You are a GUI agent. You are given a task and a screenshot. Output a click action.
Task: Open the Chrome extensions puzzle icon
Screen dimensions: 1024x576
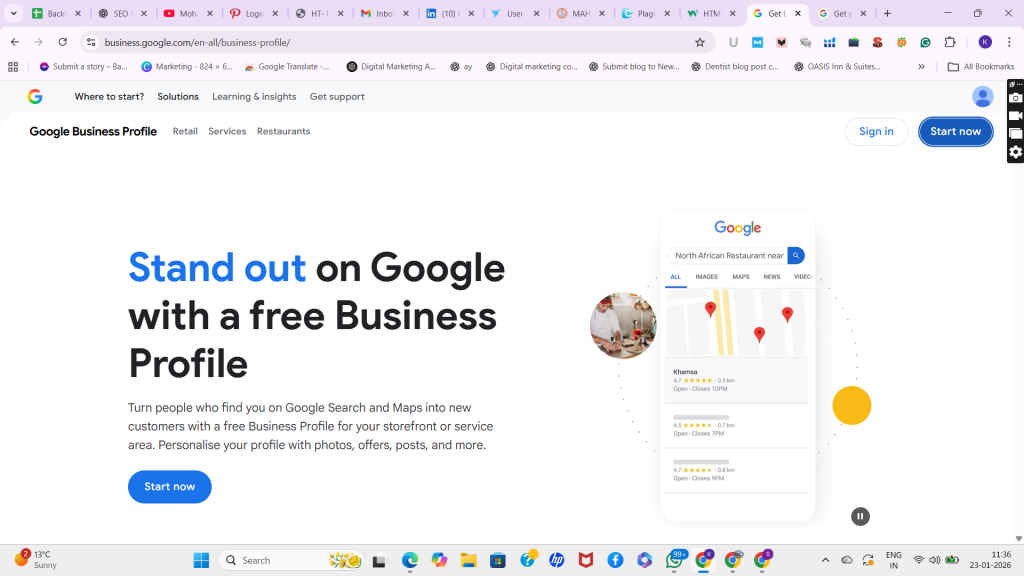tap(950, 42)
